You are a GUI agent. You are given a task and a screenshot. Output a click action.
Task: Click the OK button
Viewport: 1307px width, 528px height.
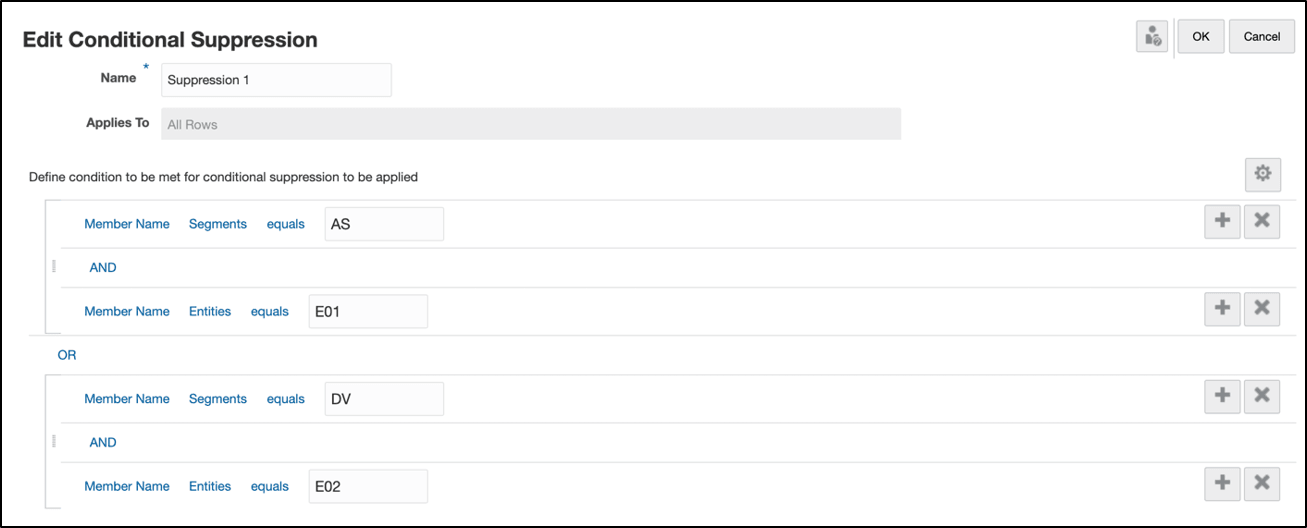coord(1200,36)
